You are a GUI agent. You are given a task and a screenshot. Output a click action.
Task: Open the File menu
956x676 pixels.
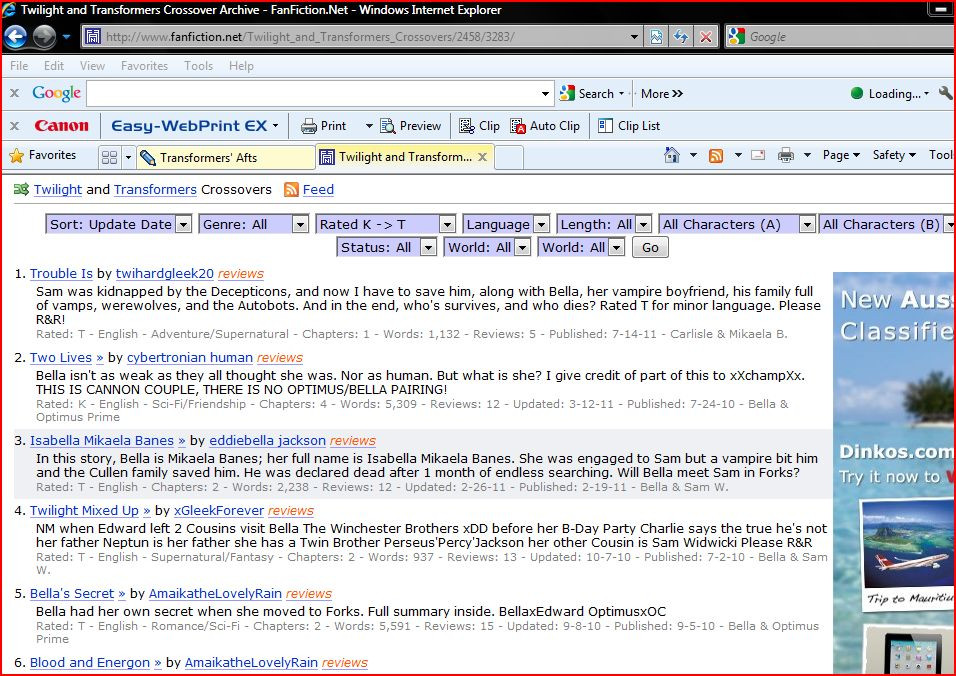click(19, 66)
